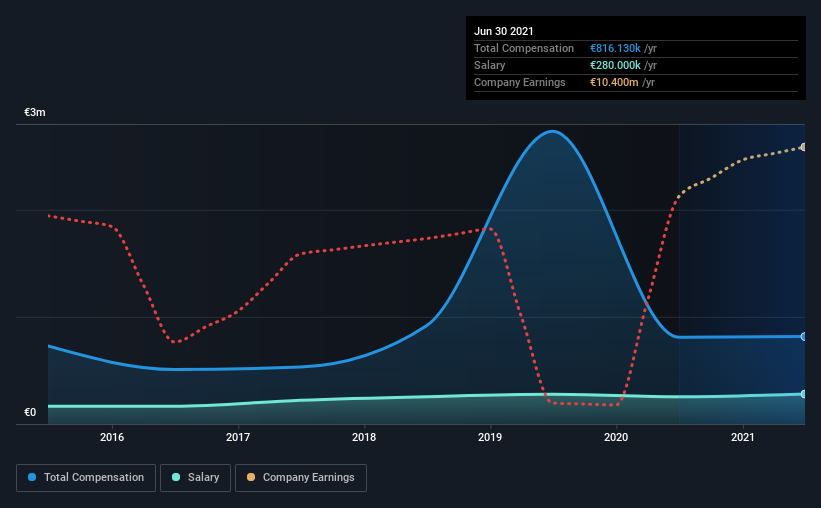The width and height of the screenshot is (821, 508).
Task: Click the orange Company Earnings legend dot
Action: 251,477
